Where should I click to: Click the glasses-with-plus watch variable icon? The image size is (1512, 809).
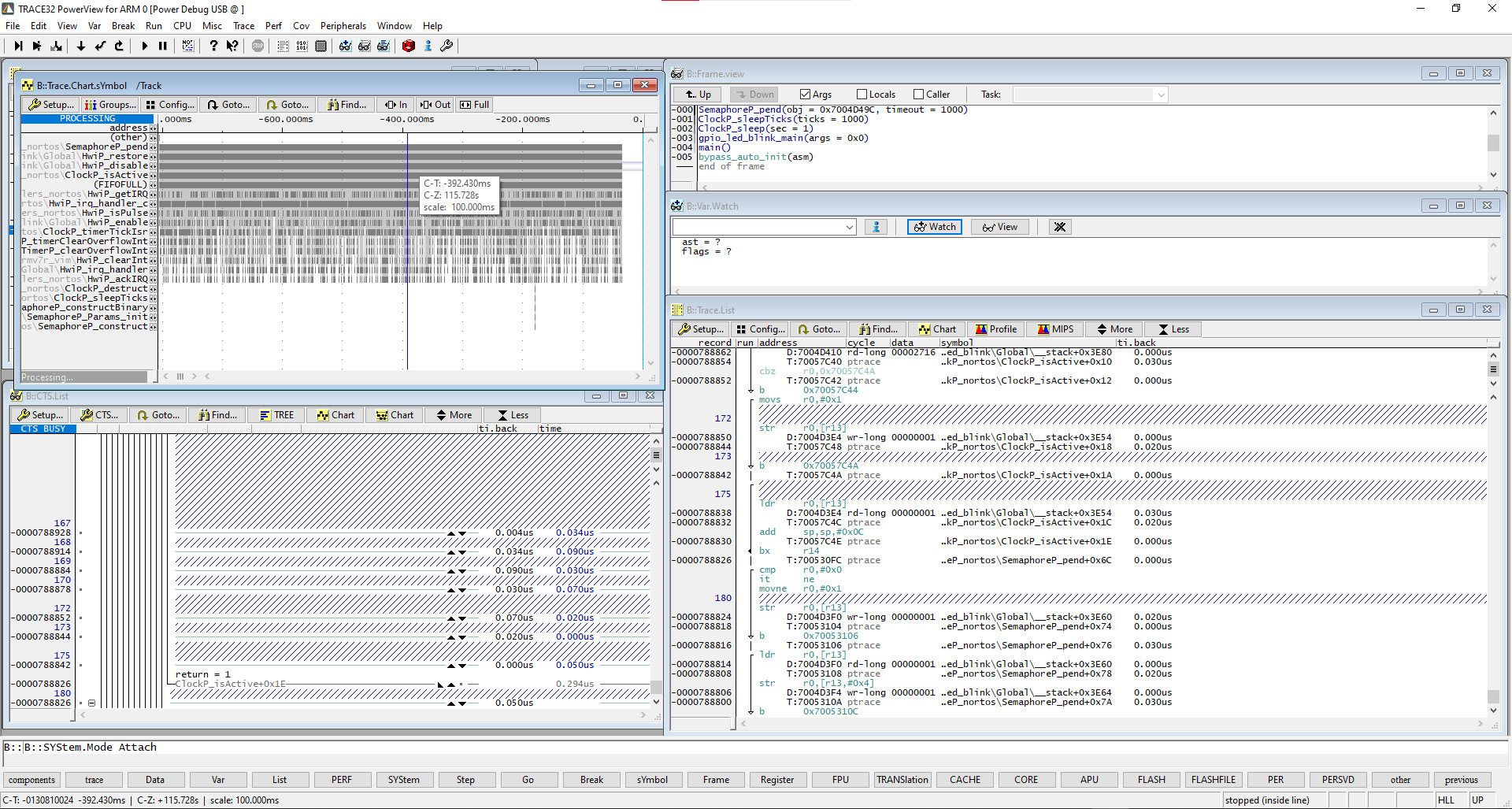click(346, 46)
